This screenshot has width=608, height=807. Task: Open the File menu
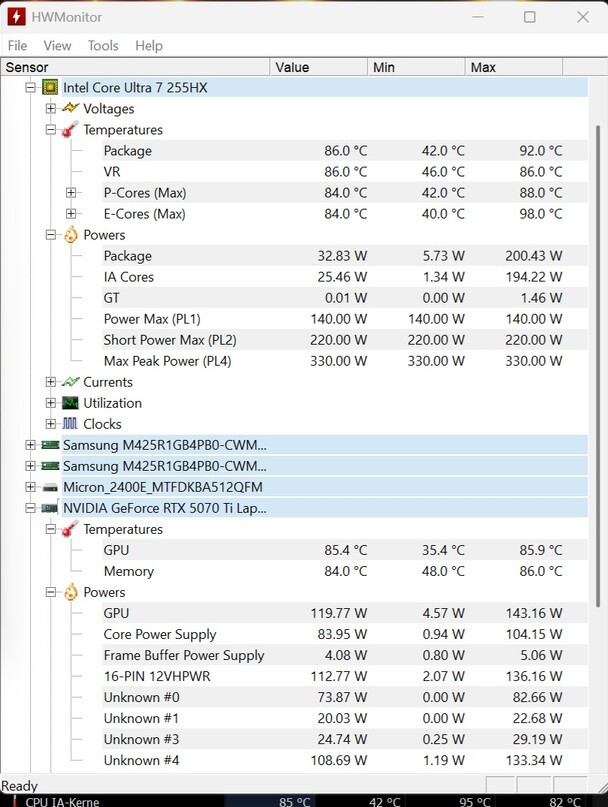[x=17, y=46]
